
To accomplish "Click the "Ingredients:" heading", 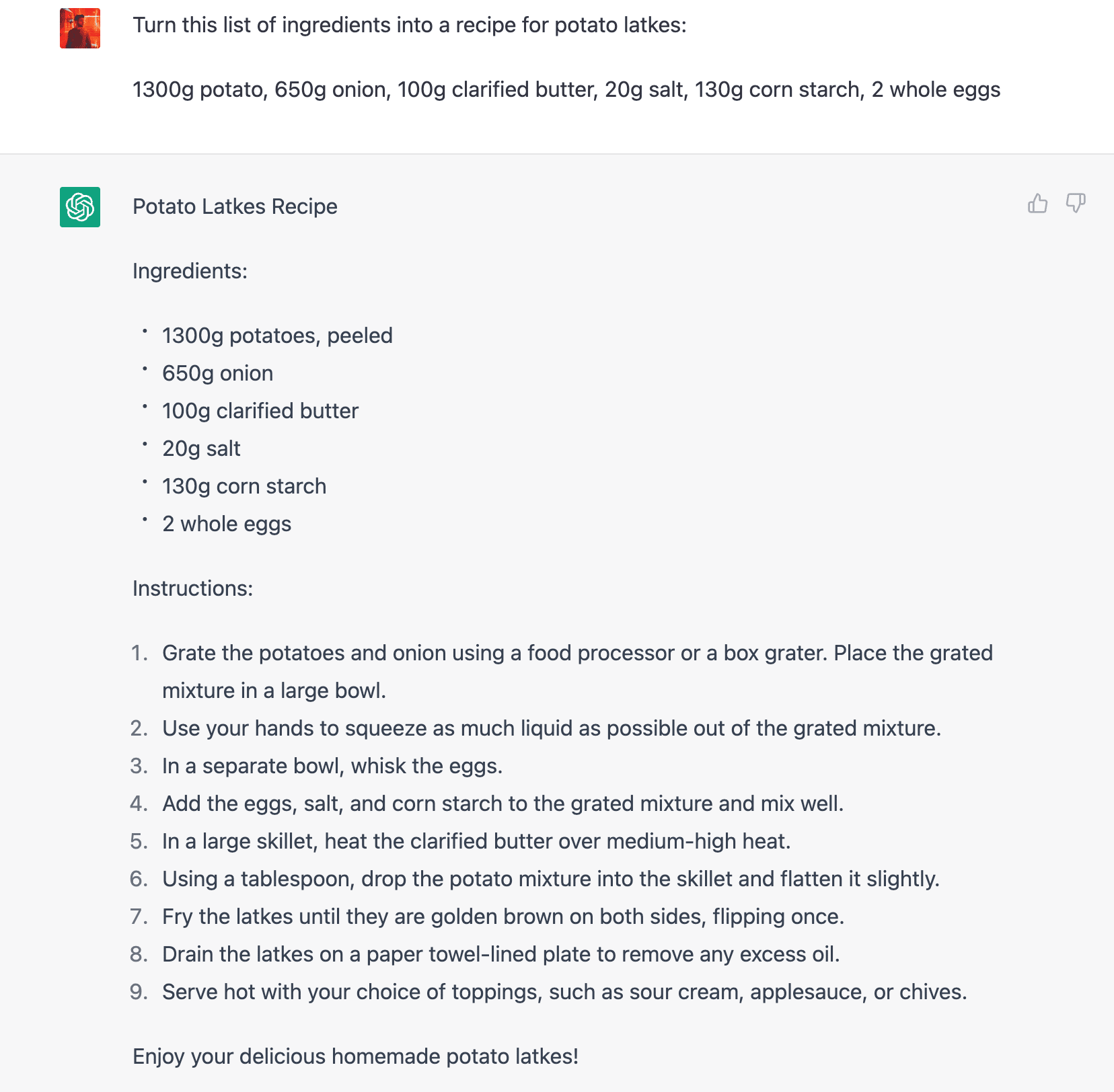I will [x=190, y=271].
